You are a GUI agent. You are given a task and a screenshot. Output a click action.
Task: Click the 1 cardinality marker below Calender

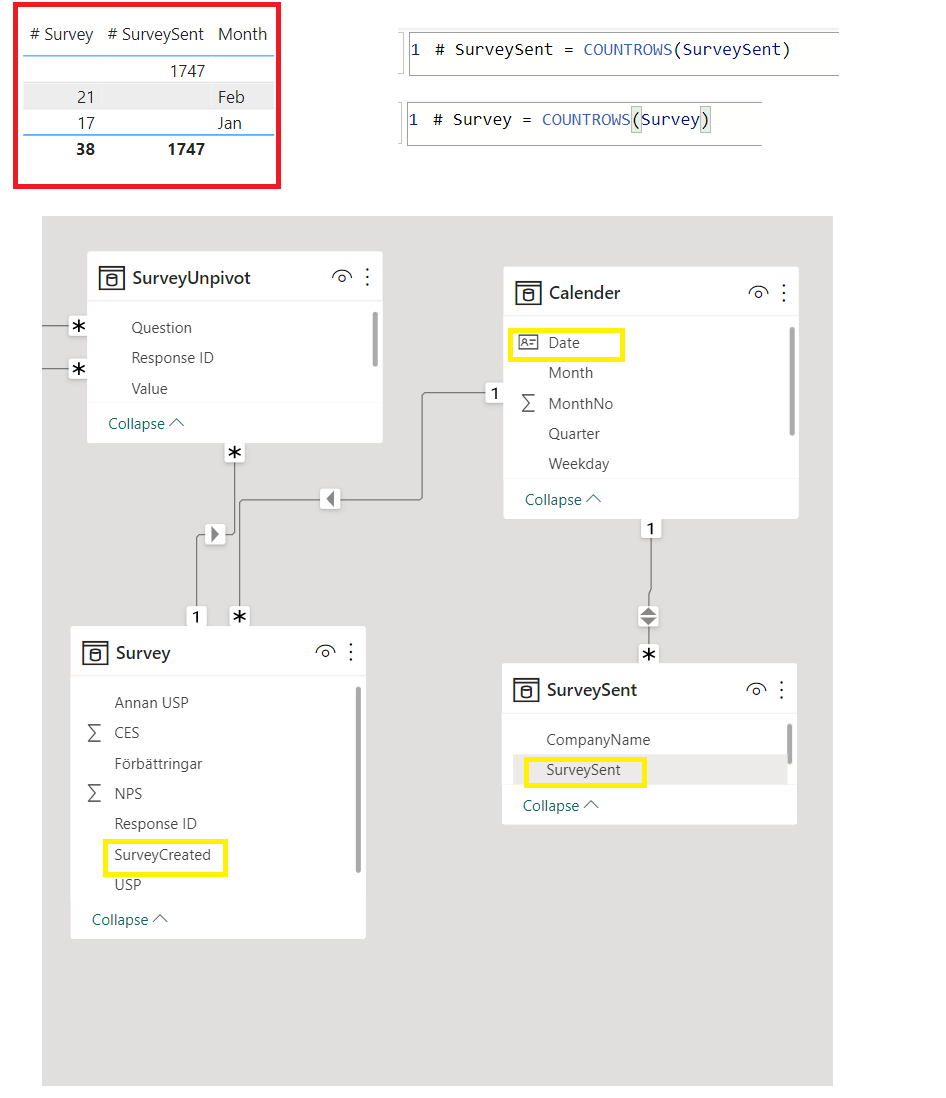click(x=651, y=529)
